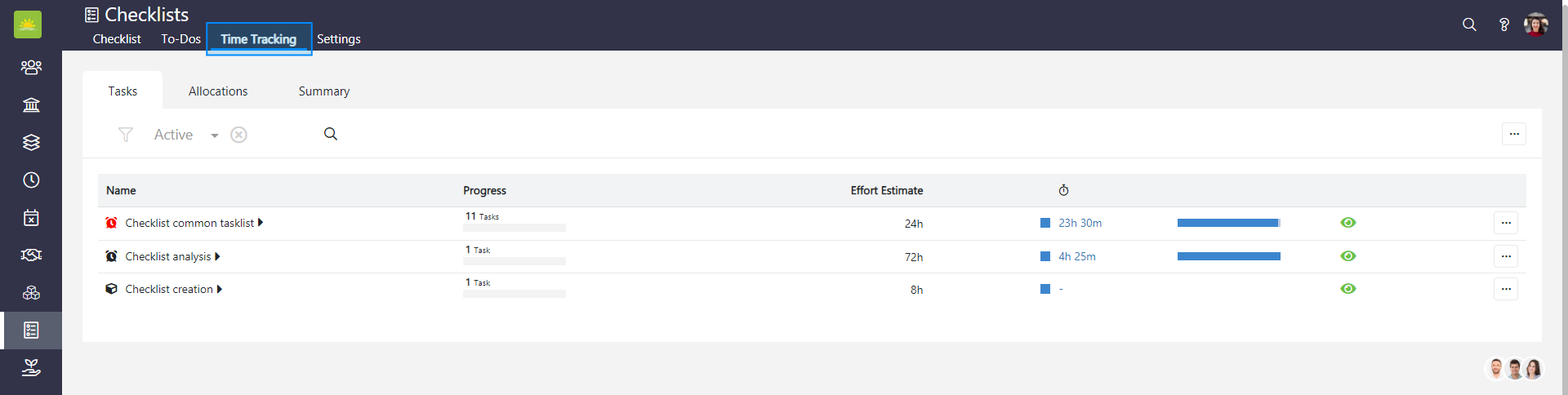
Task: Click the bank building sidebar icon
Action: 31,105
